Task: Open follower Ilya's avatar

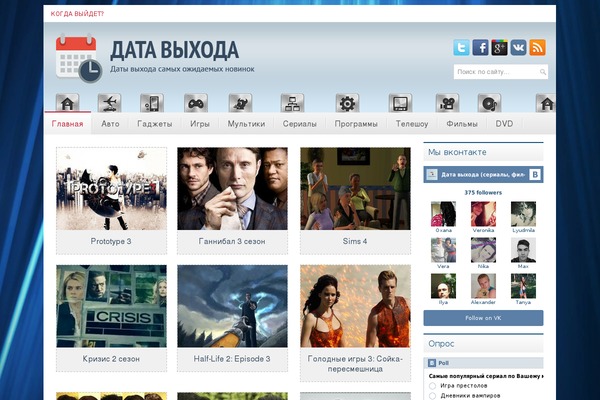Action: tap(443, 286)
